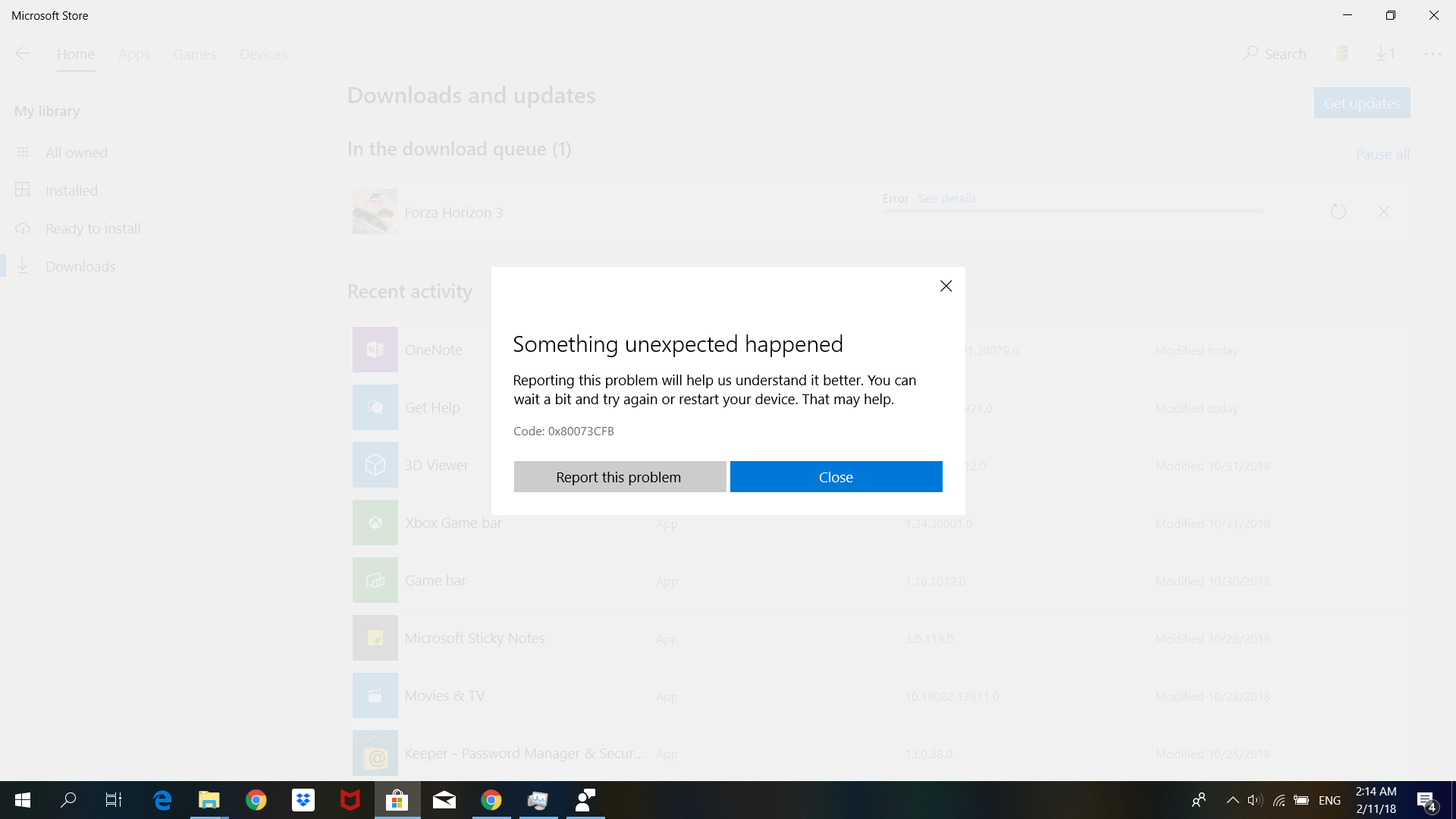Retry Forza Horizon 3 download icon
Viewport: 1456px width, 819px height.
coord(1338,212)
